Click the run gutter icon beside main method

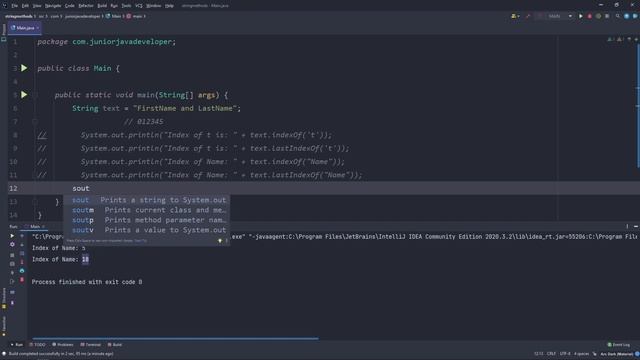(24, 95)
